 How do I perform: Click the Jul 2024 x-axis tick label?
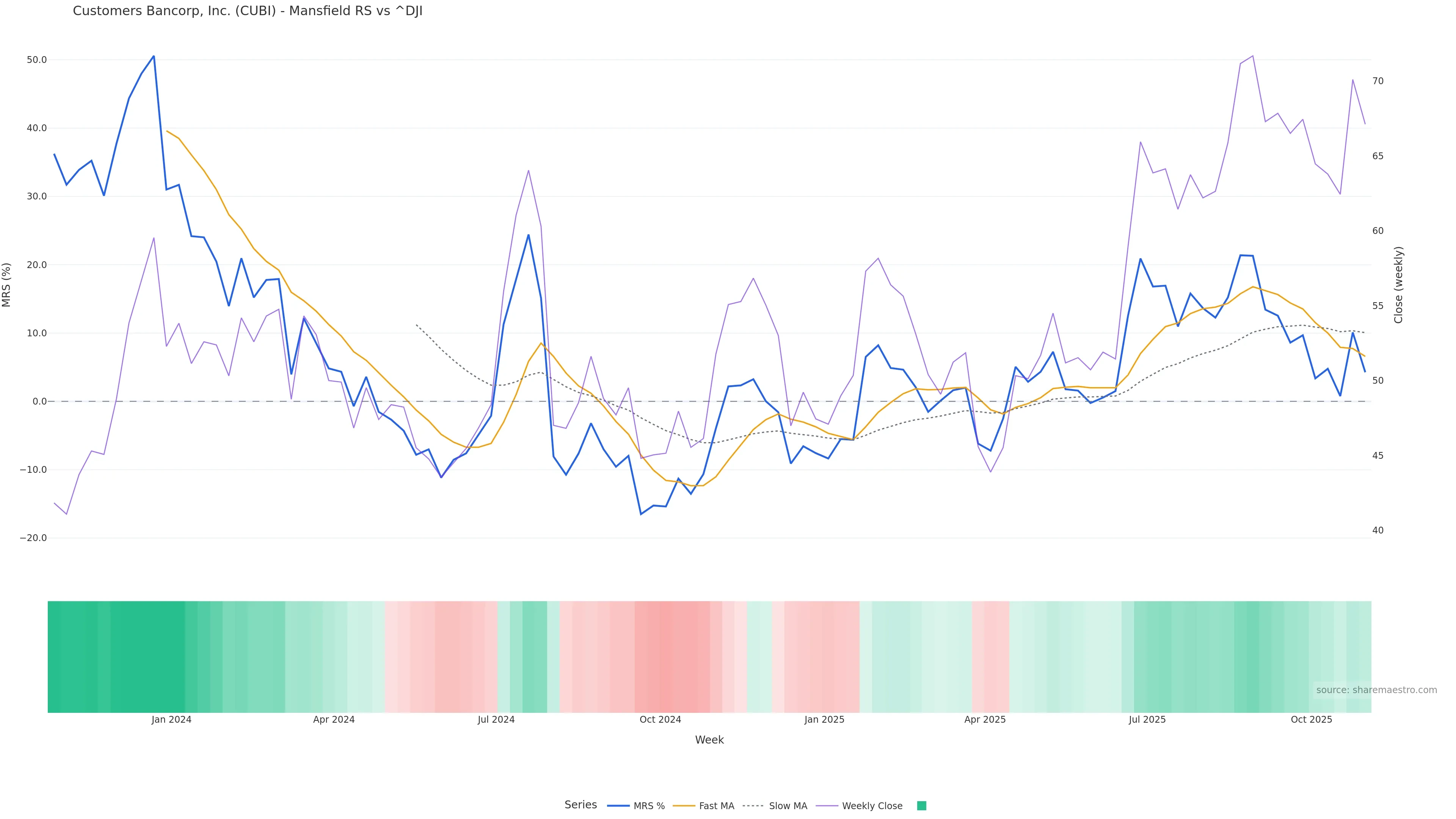tap(496, 720)
